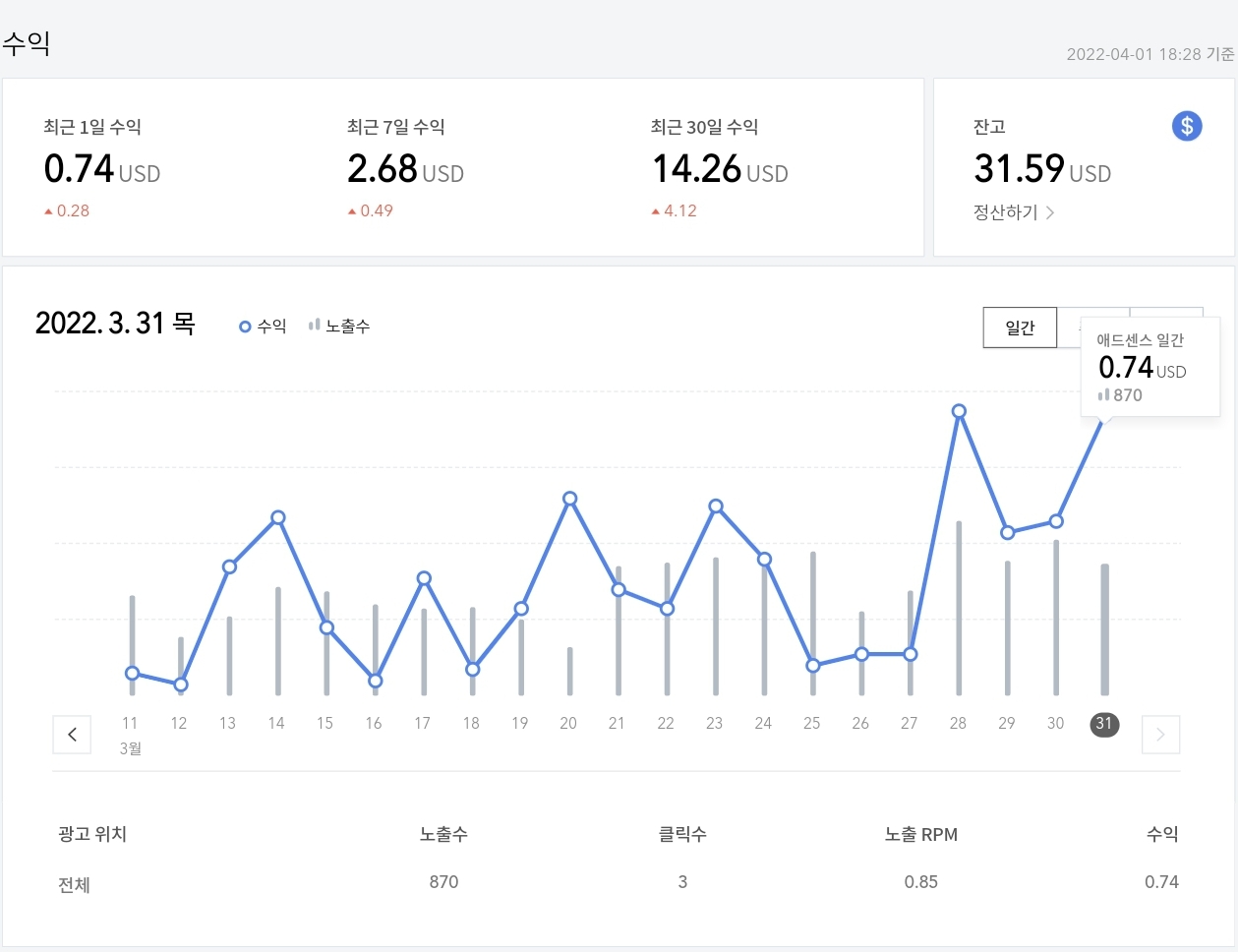The width and height of the screenshot is (1238, 952).
Task: Click the 잔고 31.59 USD balance value
Action: [x=1042, y=169]
